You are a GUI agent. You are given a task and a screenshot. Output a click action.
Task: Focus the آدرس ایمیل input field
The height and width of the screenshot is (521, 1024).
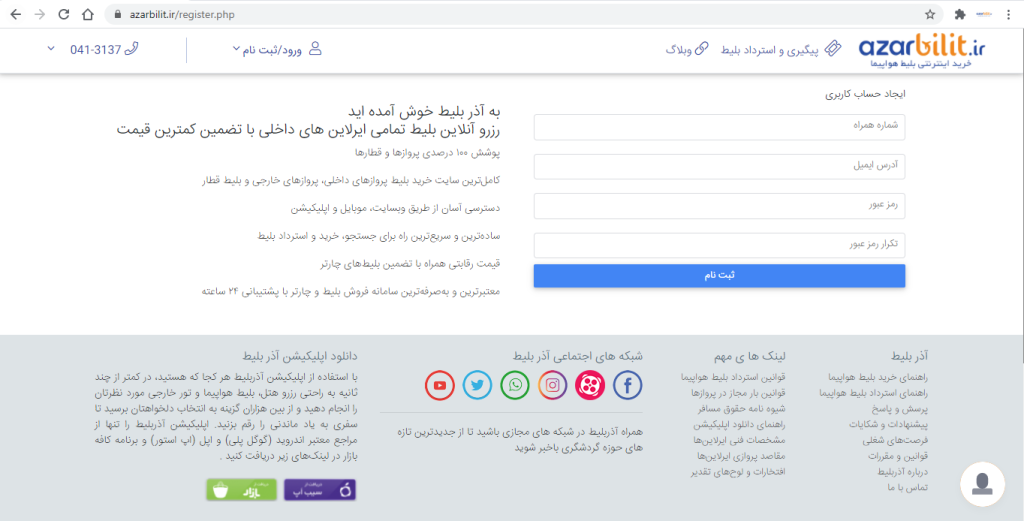click(x=719, y=166)
